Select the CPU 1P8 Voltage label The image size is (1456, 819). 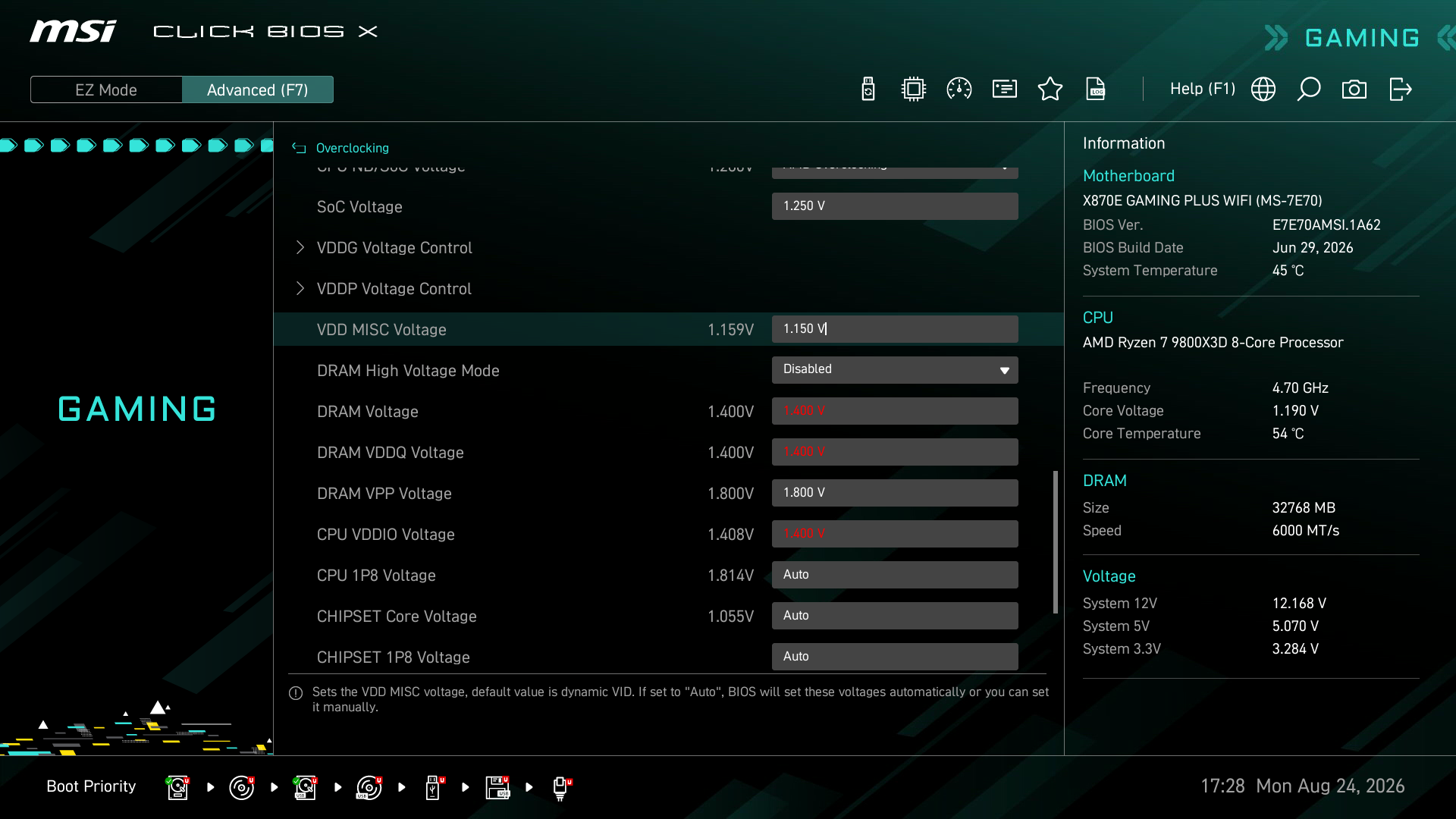pos(376,576)
